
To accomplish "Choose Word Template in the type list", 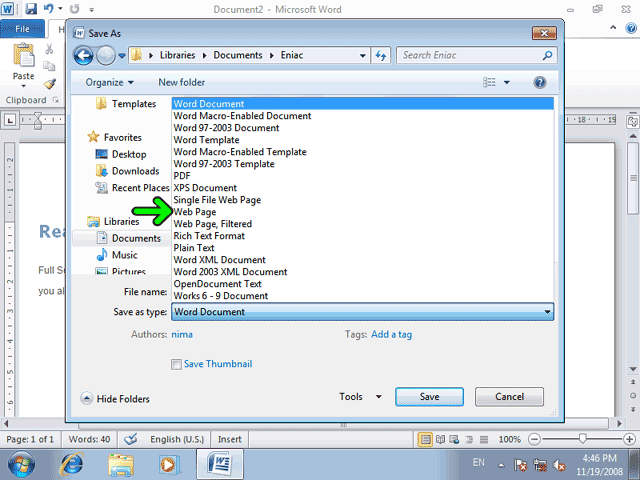I will pos(362,140).
